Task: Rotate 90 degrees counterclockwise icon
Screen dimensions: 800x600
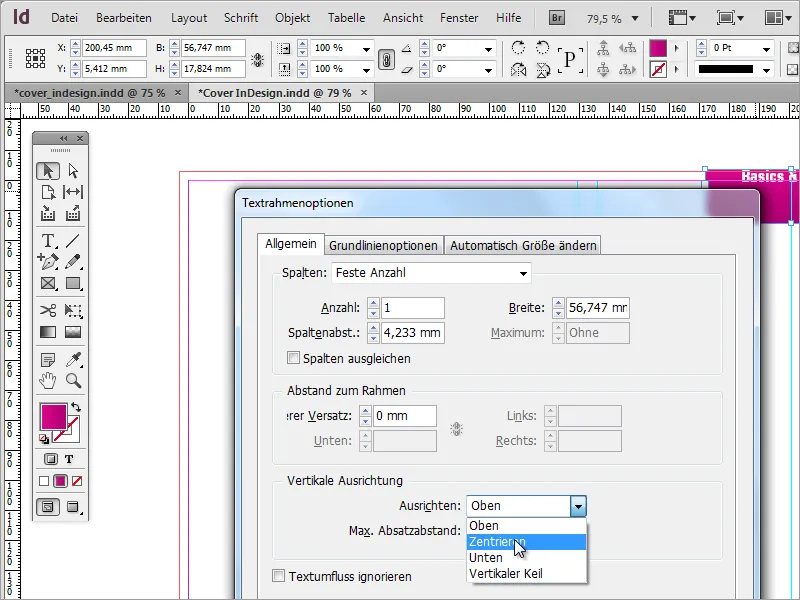Action: click(x=542, y=47)
